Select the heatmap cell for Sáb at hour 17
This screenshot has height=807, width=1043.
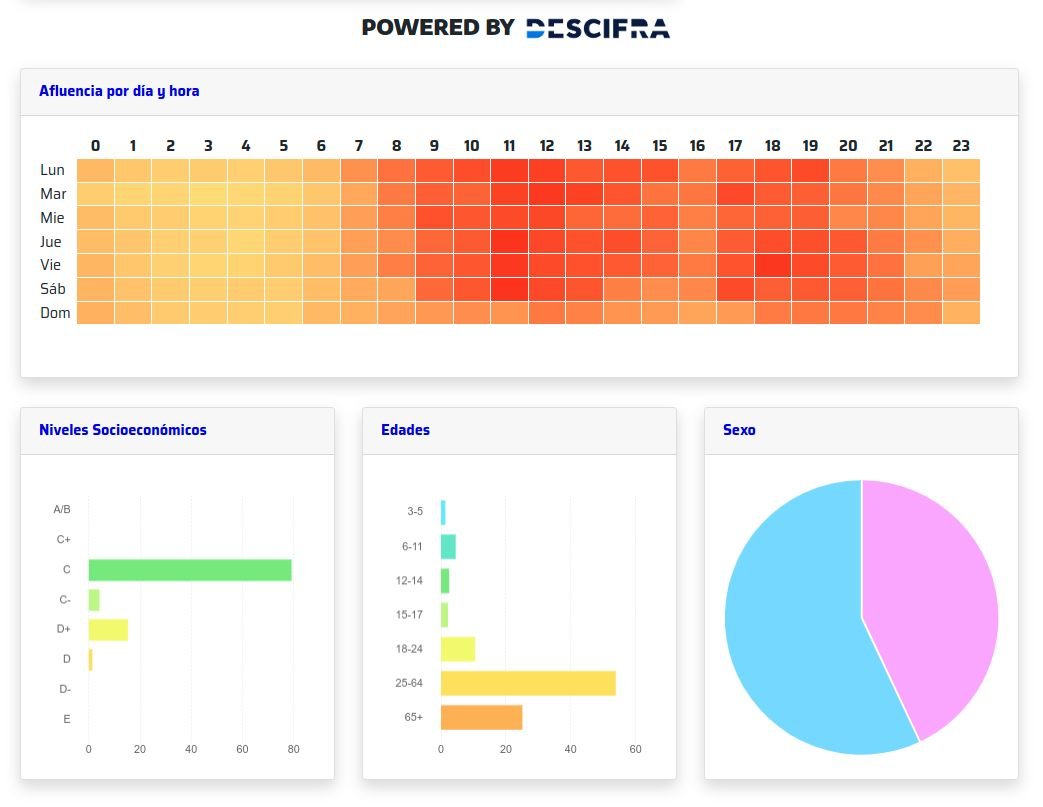[735, 289]
